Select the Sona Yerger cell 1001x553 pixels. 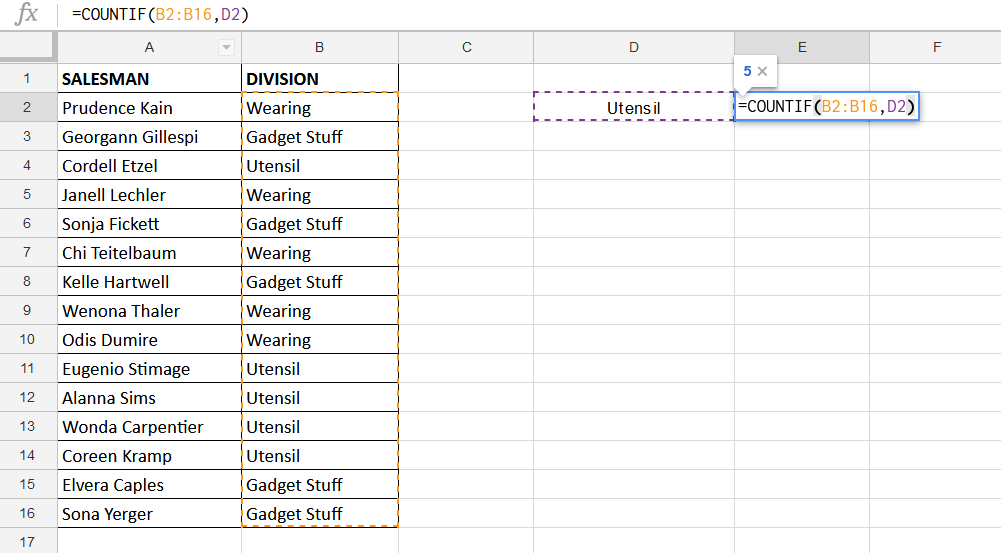pyautogui.click(x=148, y=514)
